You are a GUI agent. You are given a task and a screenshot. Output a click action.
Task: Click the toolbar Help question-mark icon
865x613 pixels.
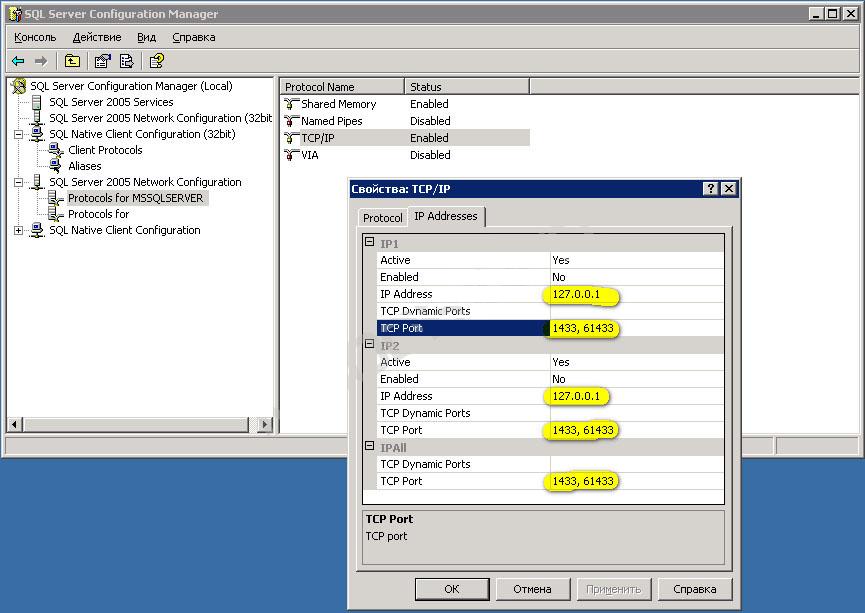[x=157, y=61]
